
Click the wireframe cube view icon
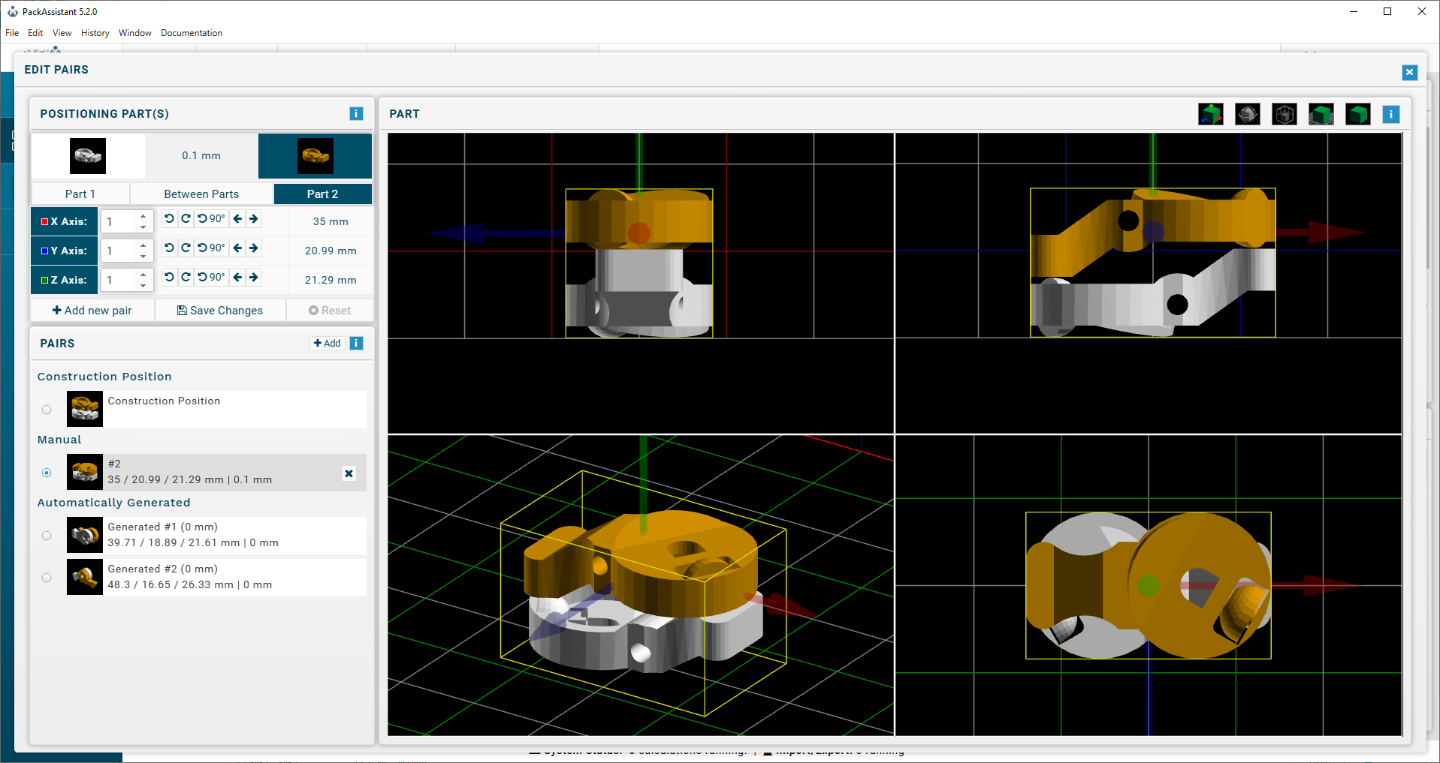1284,114
